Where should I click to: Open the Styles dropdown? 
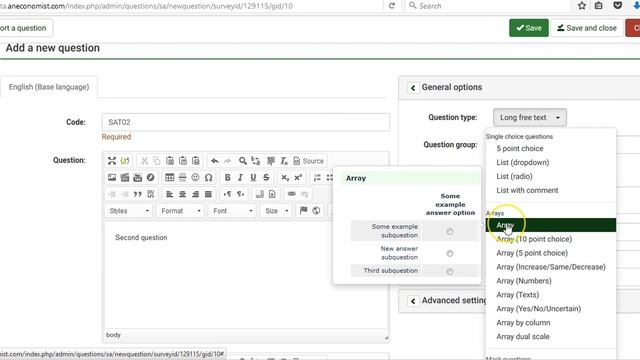coord(129,211)
